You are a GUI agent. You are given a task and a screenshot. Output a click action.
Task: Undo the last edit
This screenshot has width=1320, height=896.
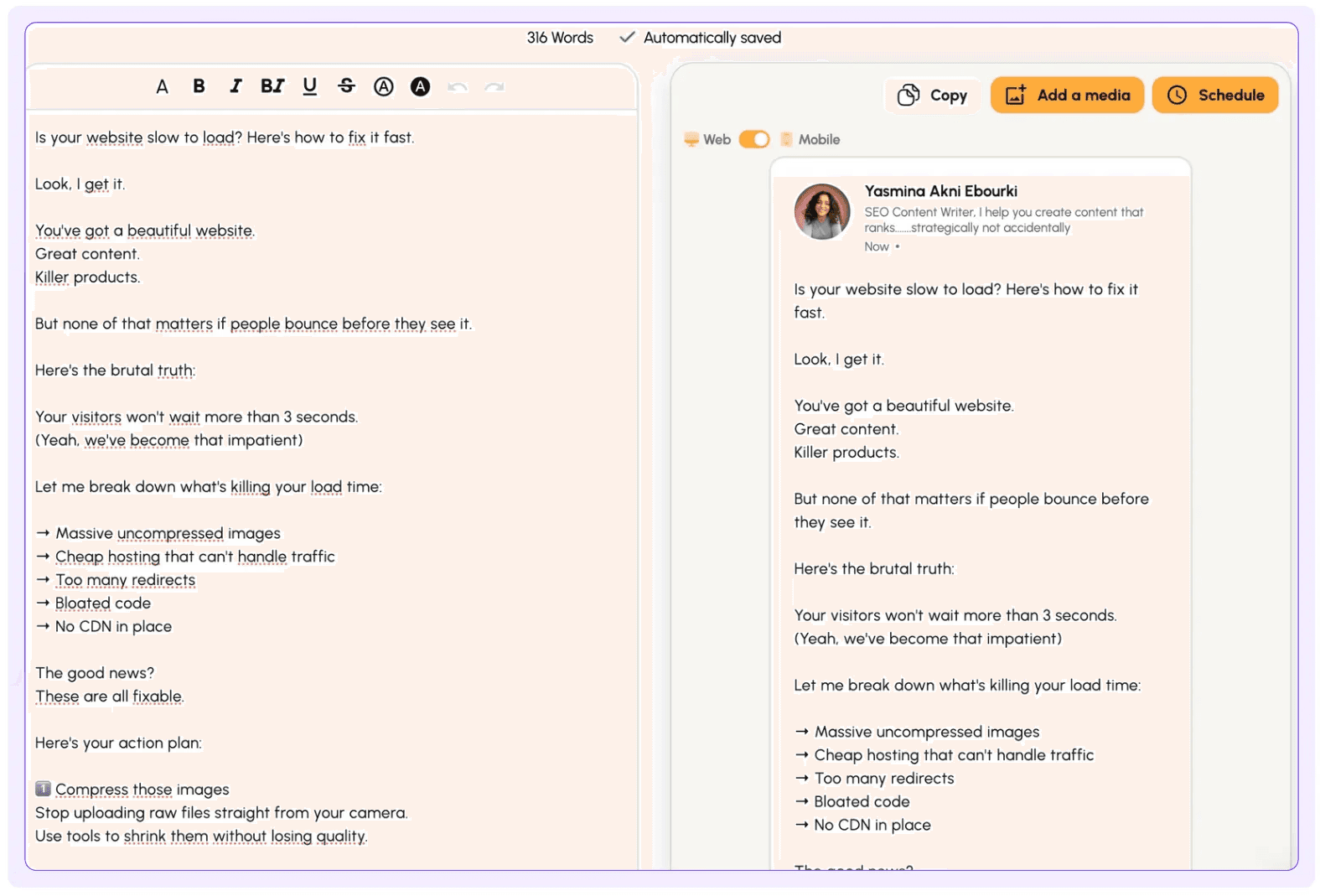click(x=458, y=86)
